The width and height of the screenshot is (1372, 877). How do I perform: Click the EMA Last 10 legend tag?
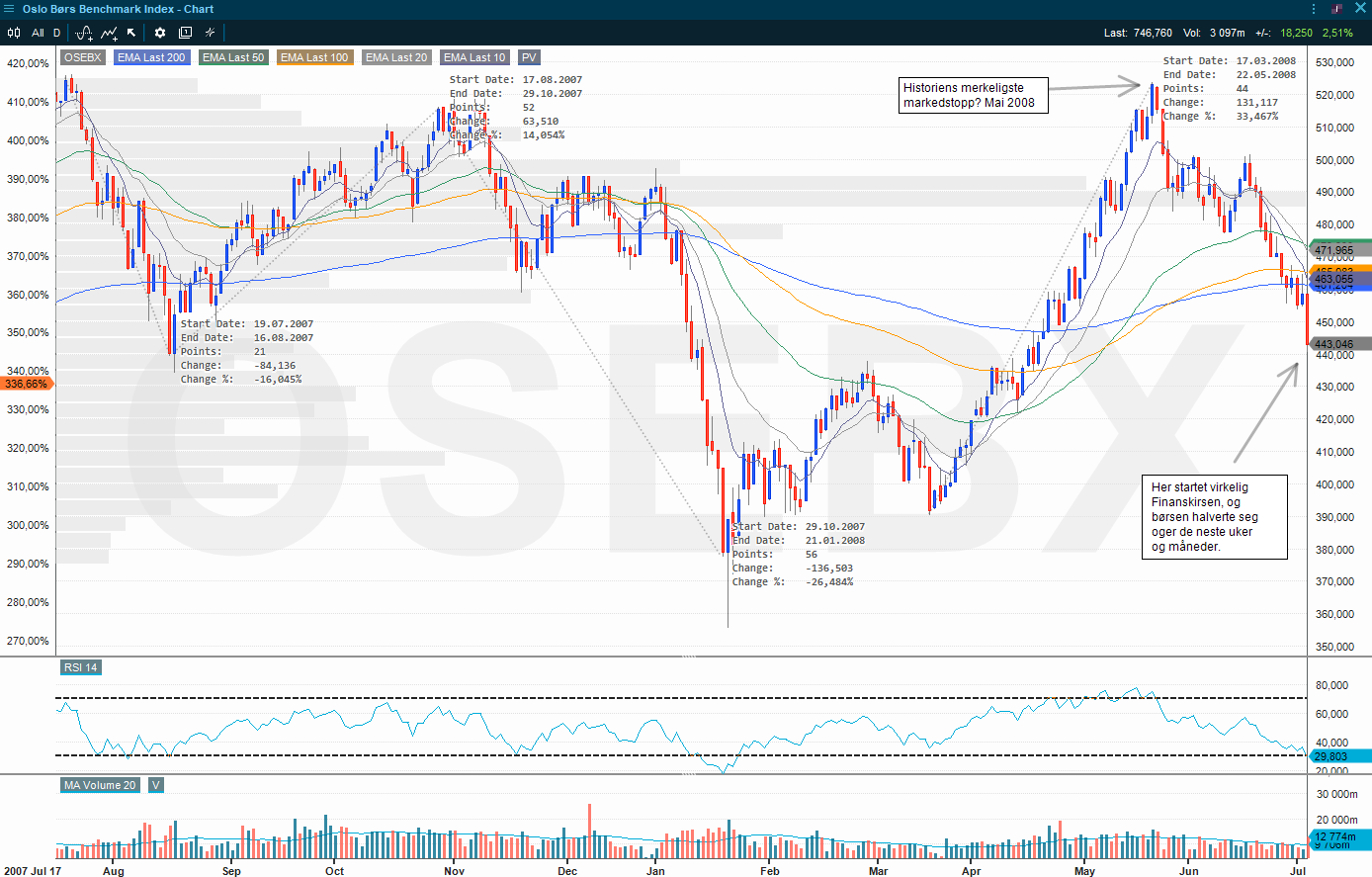[474, 57]
